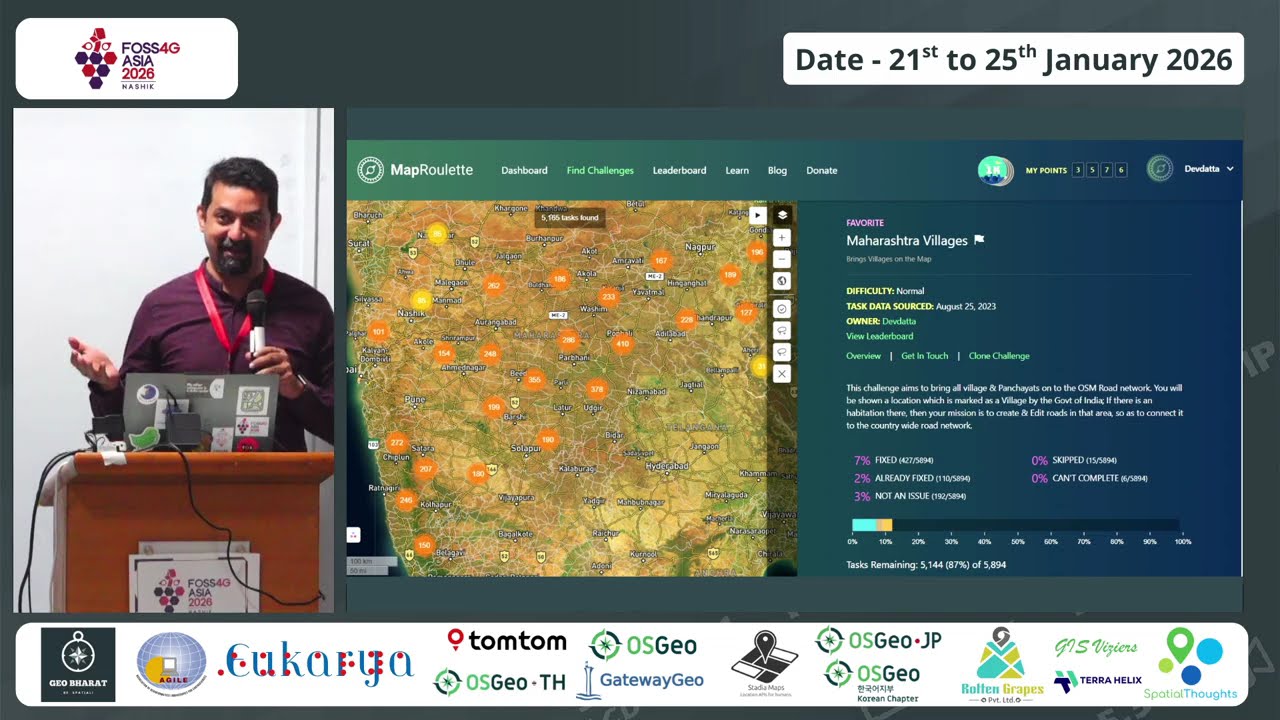The height and width of the screenshot is (720, 1280).
Task: Click the Maharashtra Villages title
Action: click(x=907, y=240)
